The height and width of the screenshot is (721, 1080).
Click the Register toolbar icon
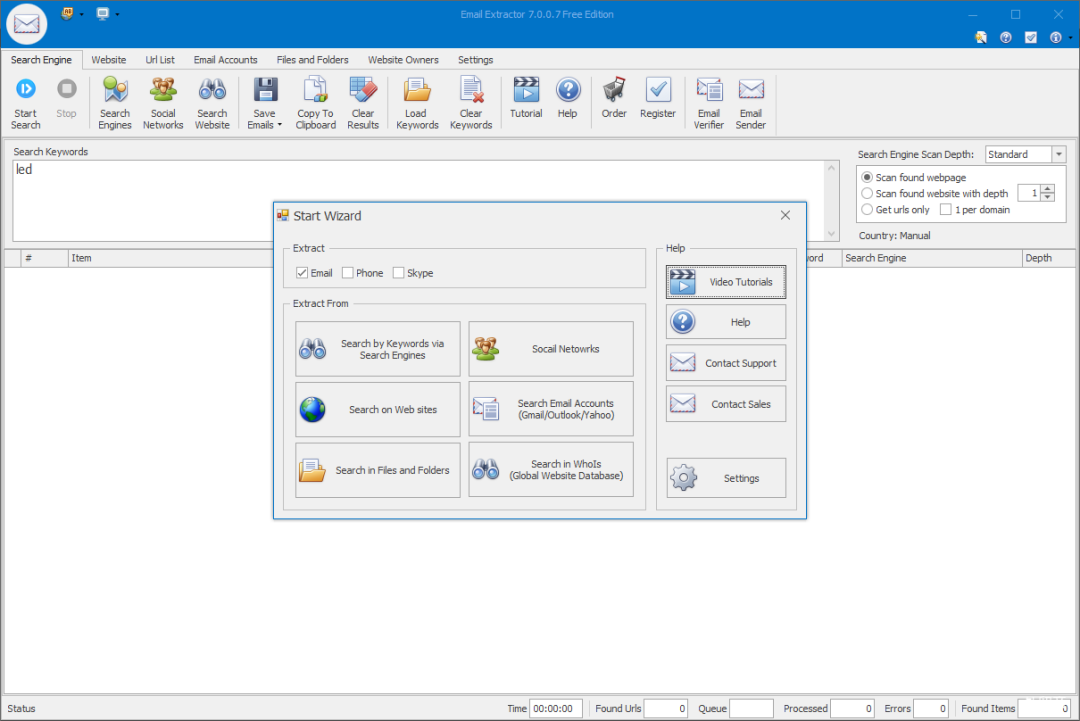(x=658, y=90)
